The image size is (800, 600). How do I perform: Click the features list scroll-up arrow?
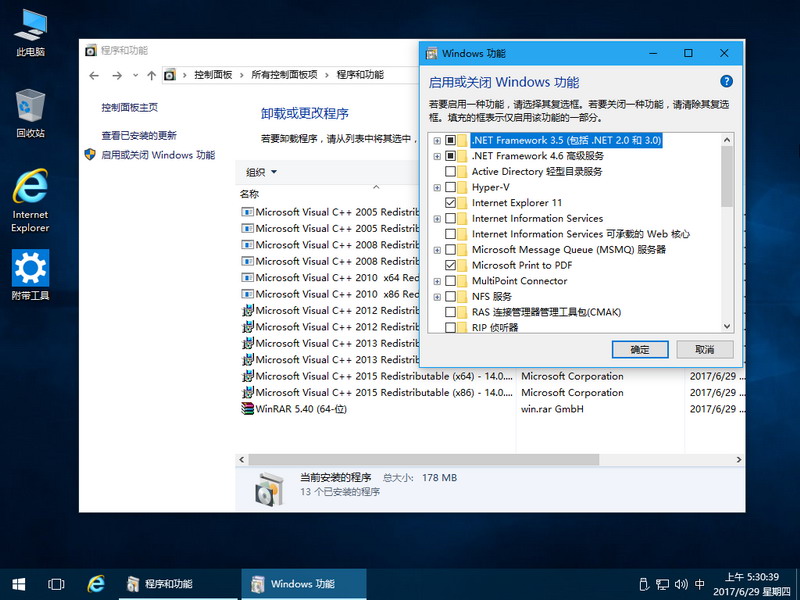click(x=727, y=140)
